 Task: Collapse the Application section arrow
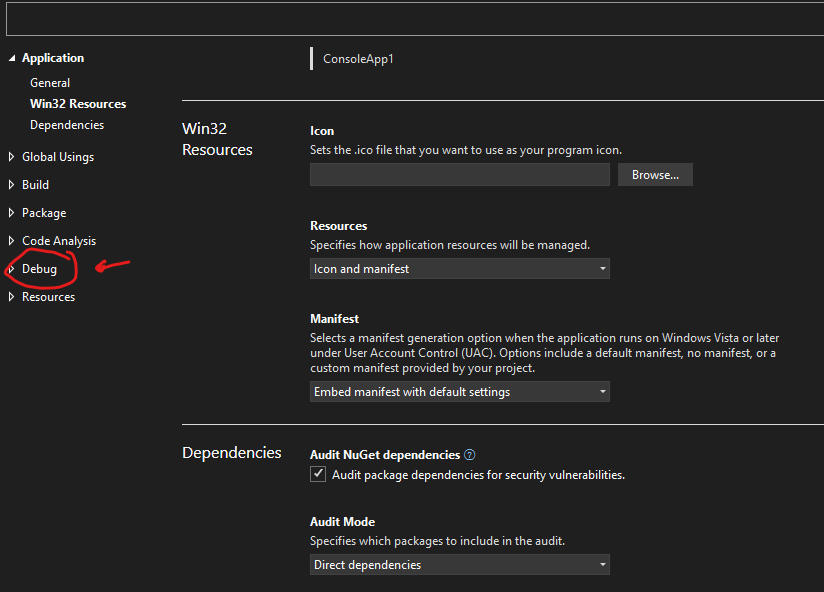12,58
